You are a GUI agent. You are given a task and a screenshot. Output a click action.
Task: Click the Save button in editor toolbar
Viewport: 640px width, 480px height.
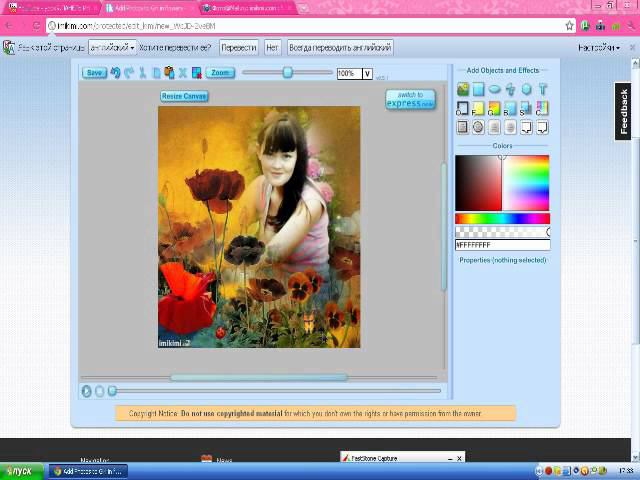94,73
